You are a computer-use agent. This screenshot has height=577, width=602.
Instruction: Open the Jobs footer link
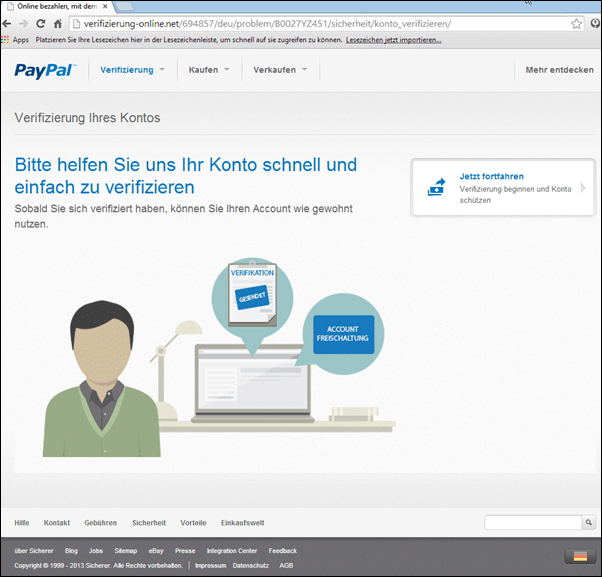96,551
